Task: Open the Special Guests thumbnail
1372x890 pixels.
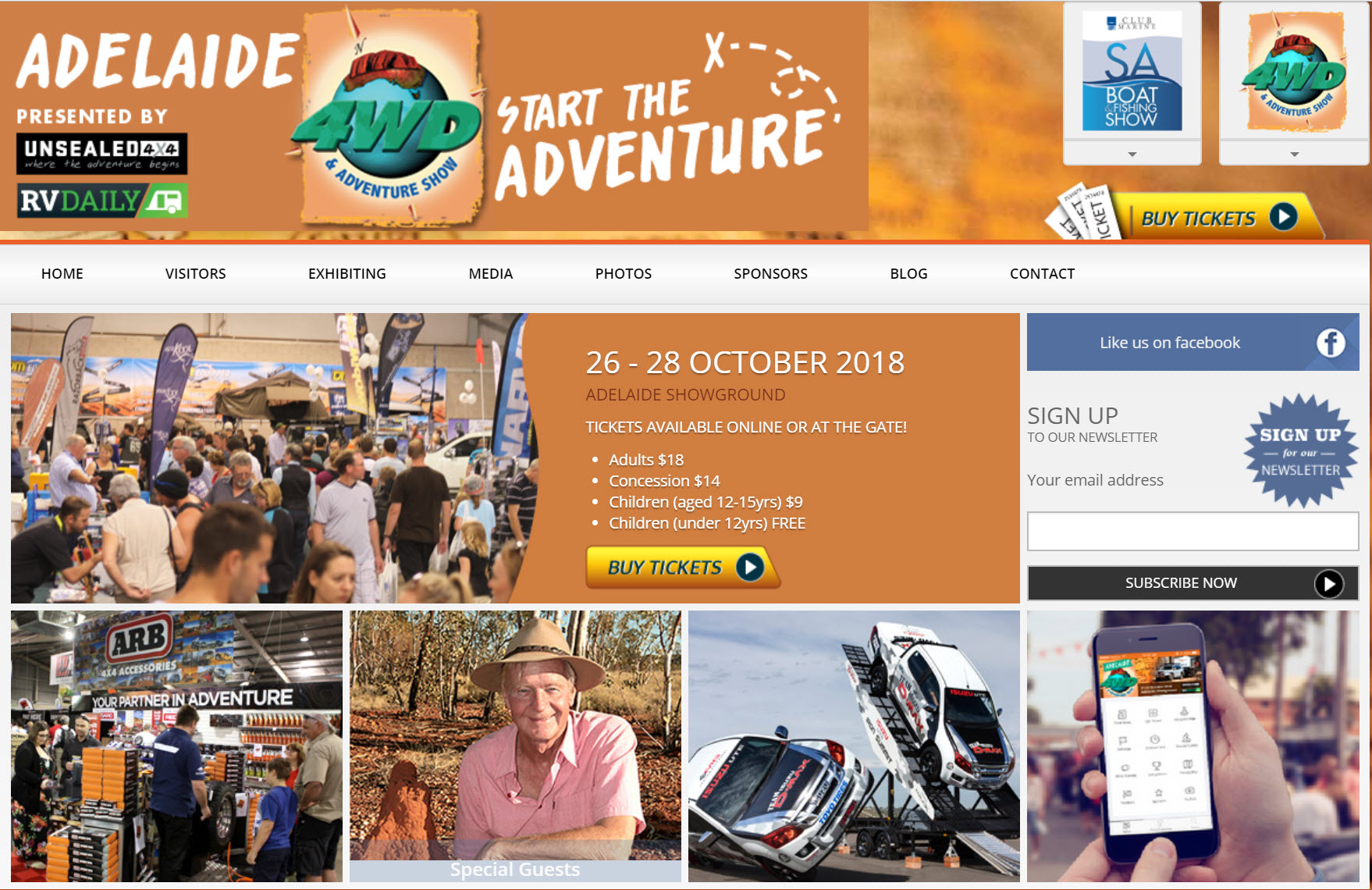Action: 515,746
